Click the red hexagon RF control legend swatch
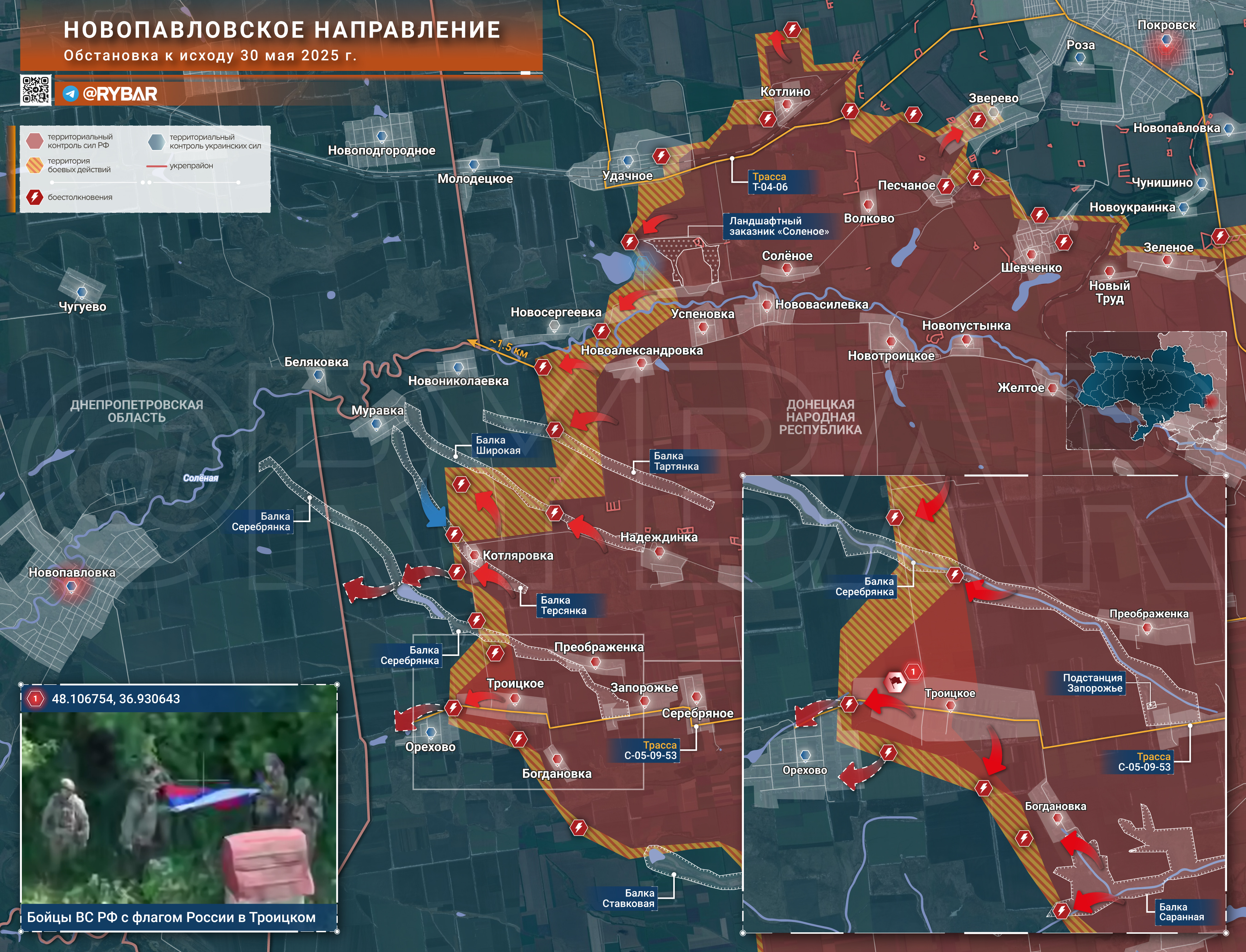The image size is (1246, 952). (35, 141)
